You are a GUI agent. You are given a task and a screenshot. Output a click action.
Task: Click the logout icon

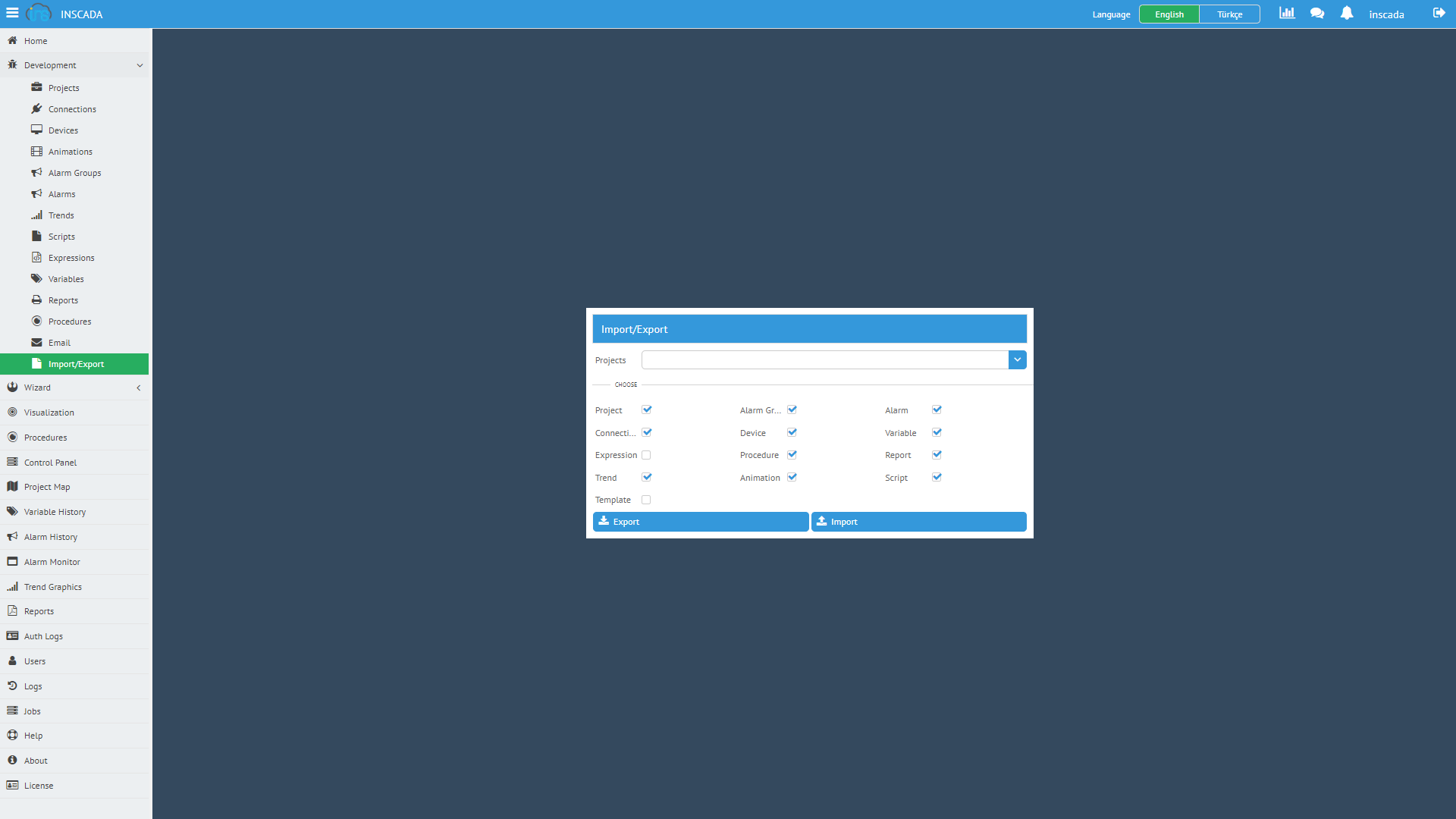point(1439,13)
